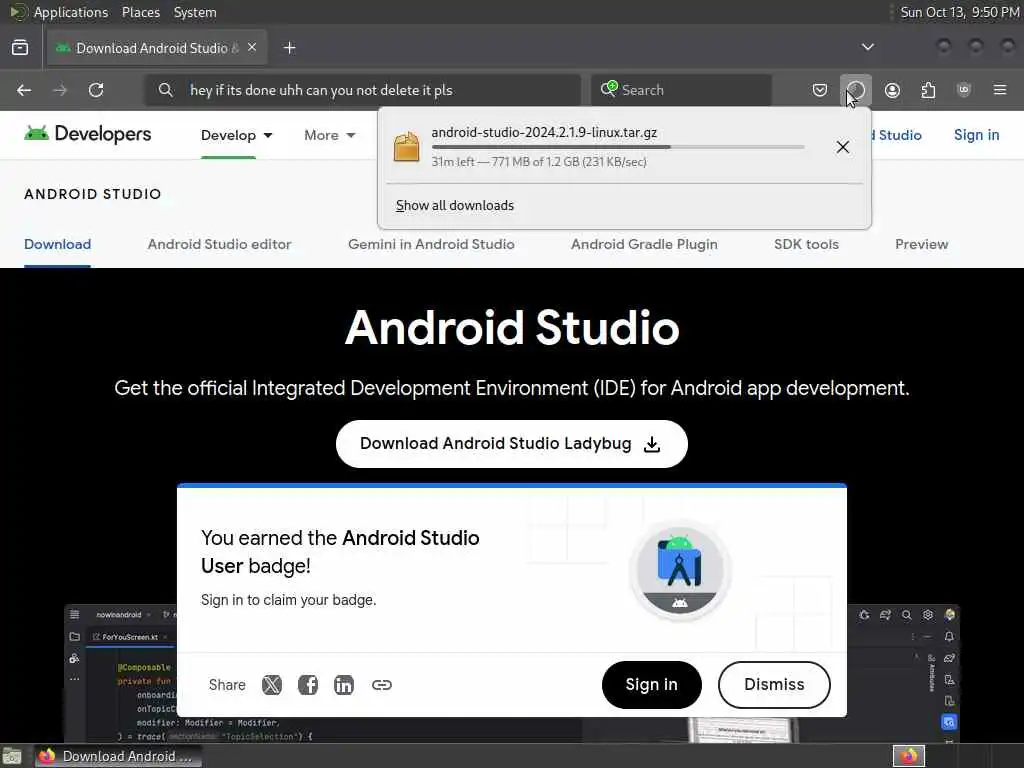Open the Firefox View icon
1024x768 pixels.
click(20, 48)
